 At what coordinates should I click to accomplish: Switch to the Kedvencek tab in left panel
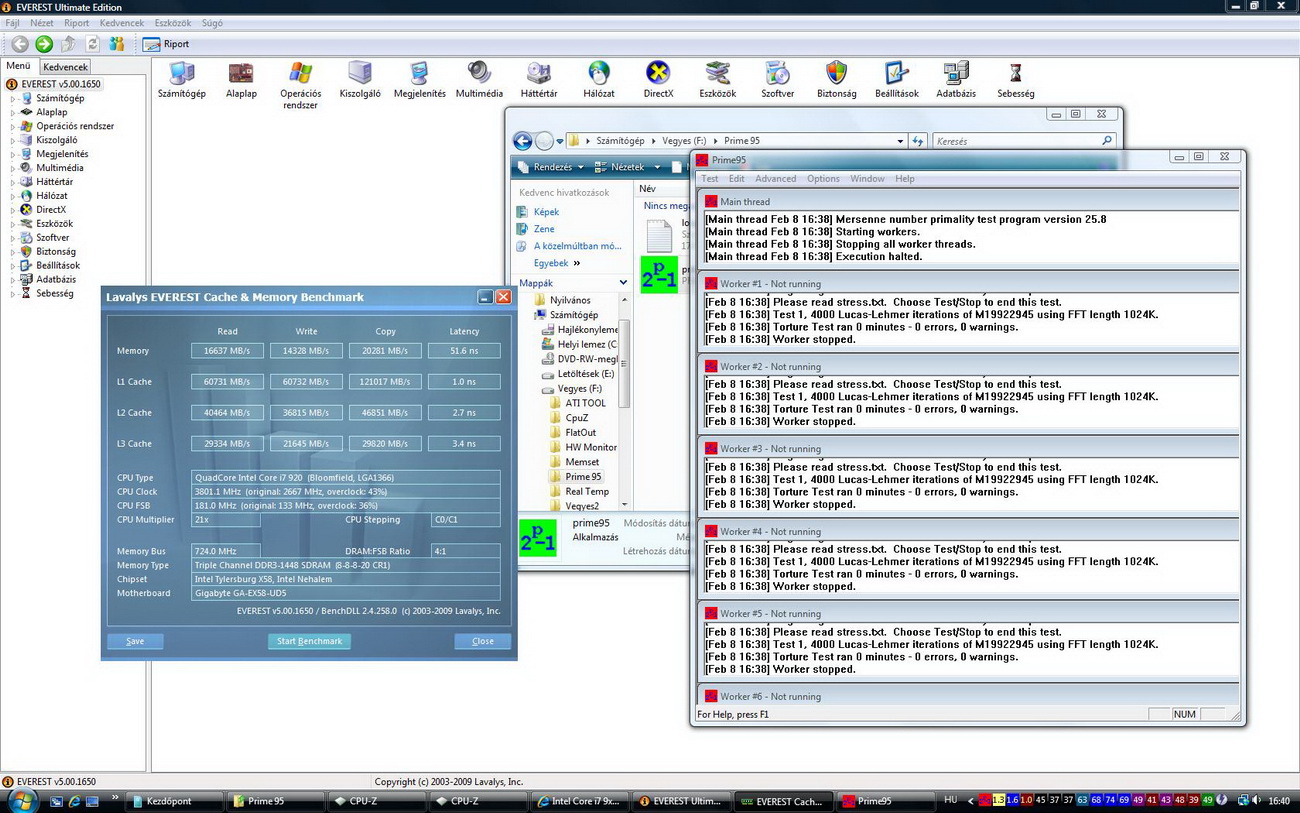coord(65,66)
